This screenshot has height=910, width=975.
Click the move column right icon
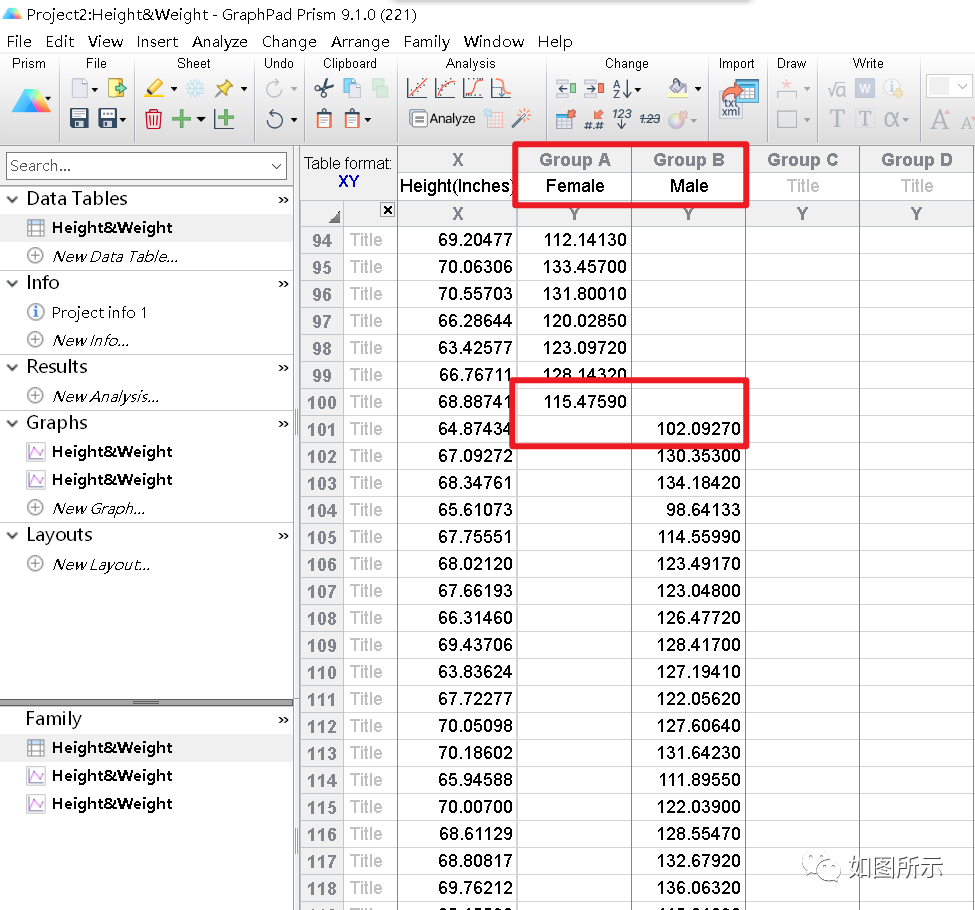(x=594, y=88)
